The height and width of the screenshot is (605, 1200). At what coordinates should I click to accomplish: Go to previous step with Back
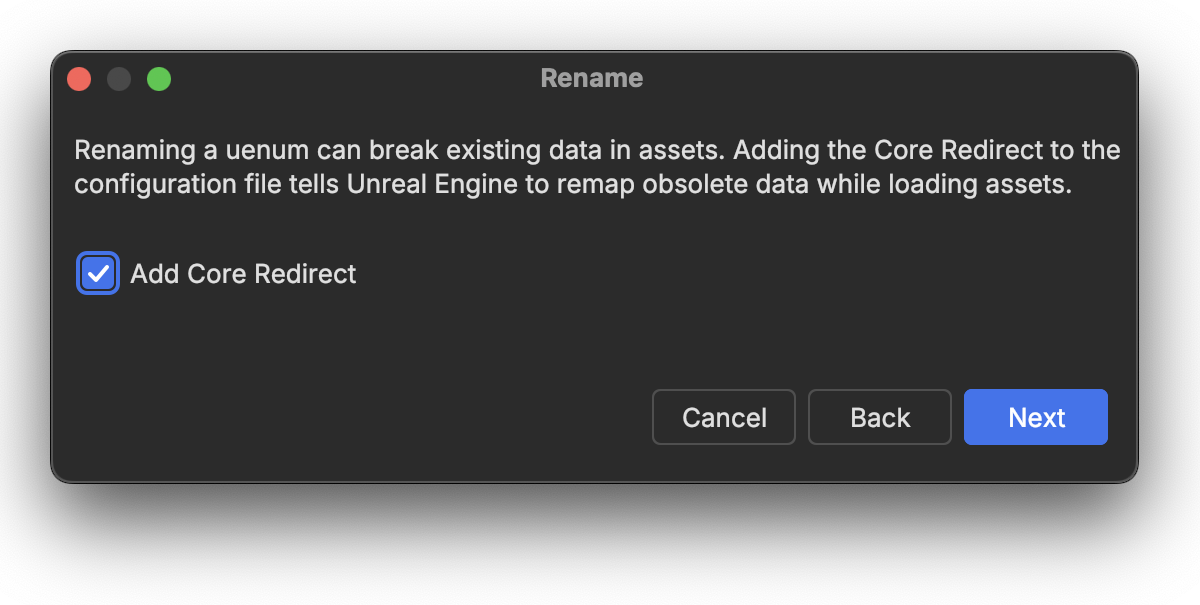[x=880, y=417]
